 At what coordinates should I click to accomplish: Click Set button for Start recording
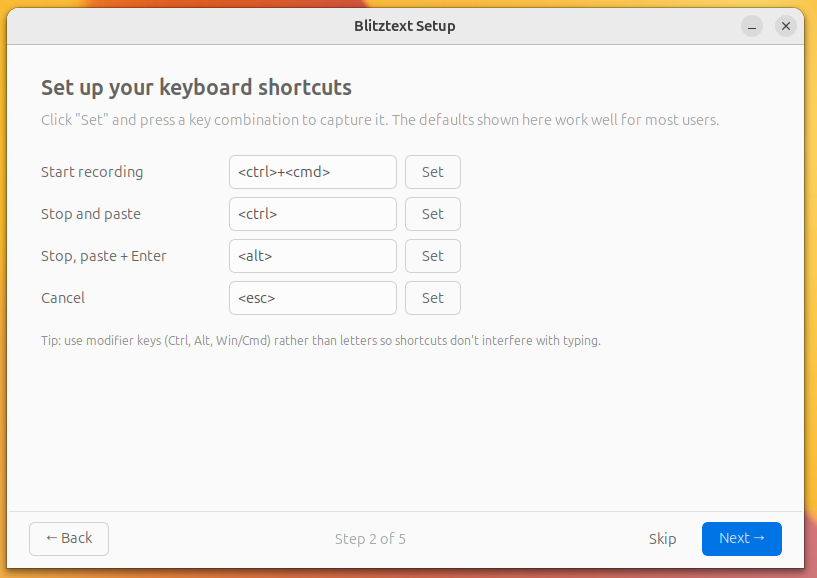click(x=432, y=172)
